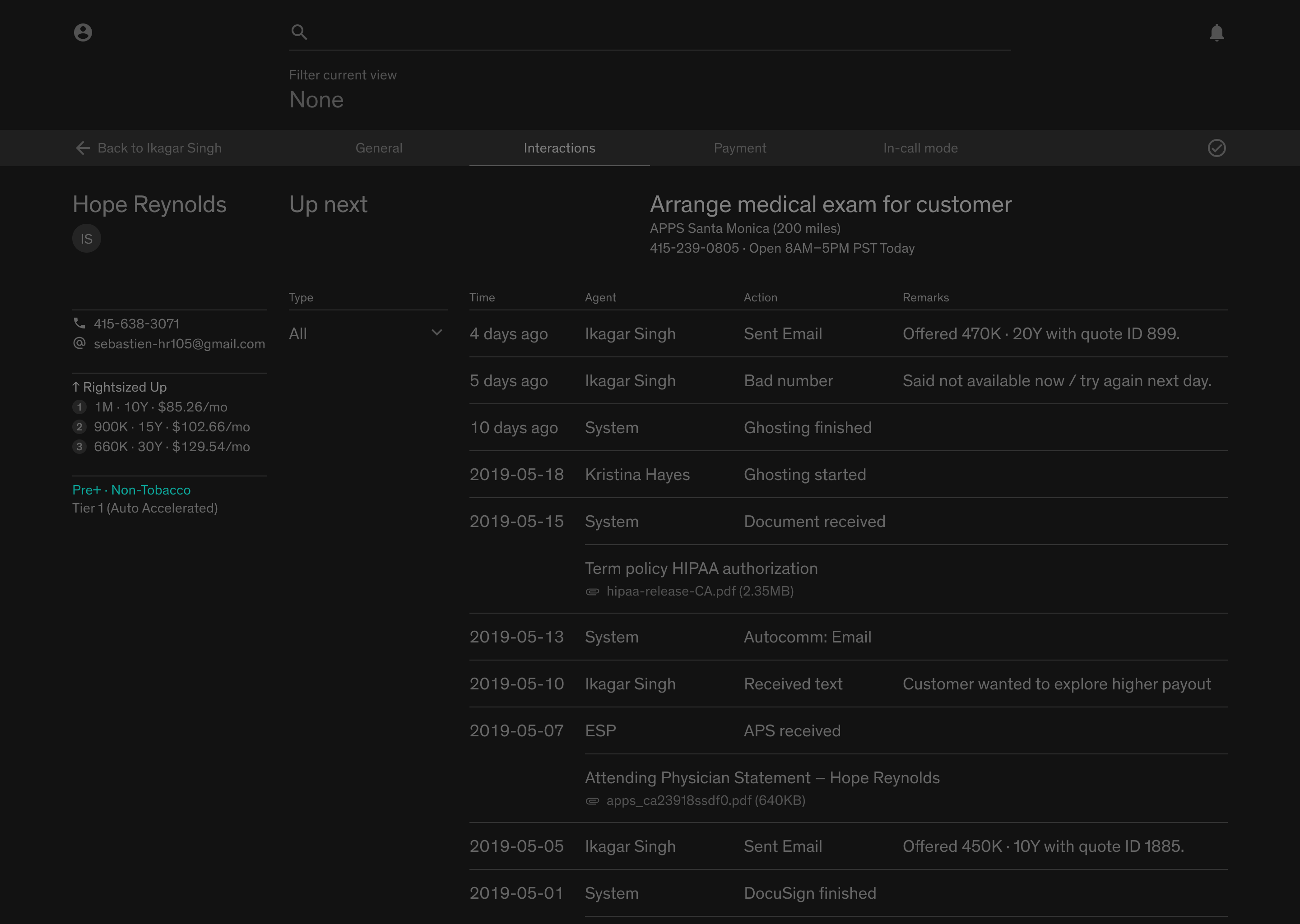Toggle the checkmark circle in the tab bar
This screenshot has height=924, width=1300.
coord(1216,148)
